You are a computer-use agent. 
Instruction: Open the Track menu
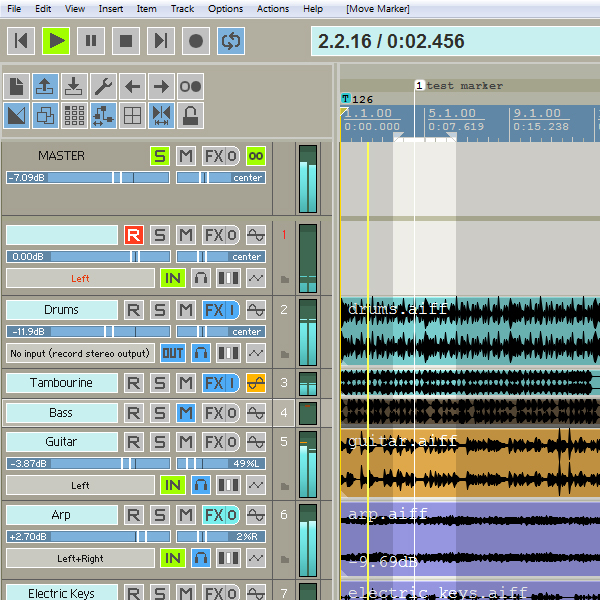point(182,9)
